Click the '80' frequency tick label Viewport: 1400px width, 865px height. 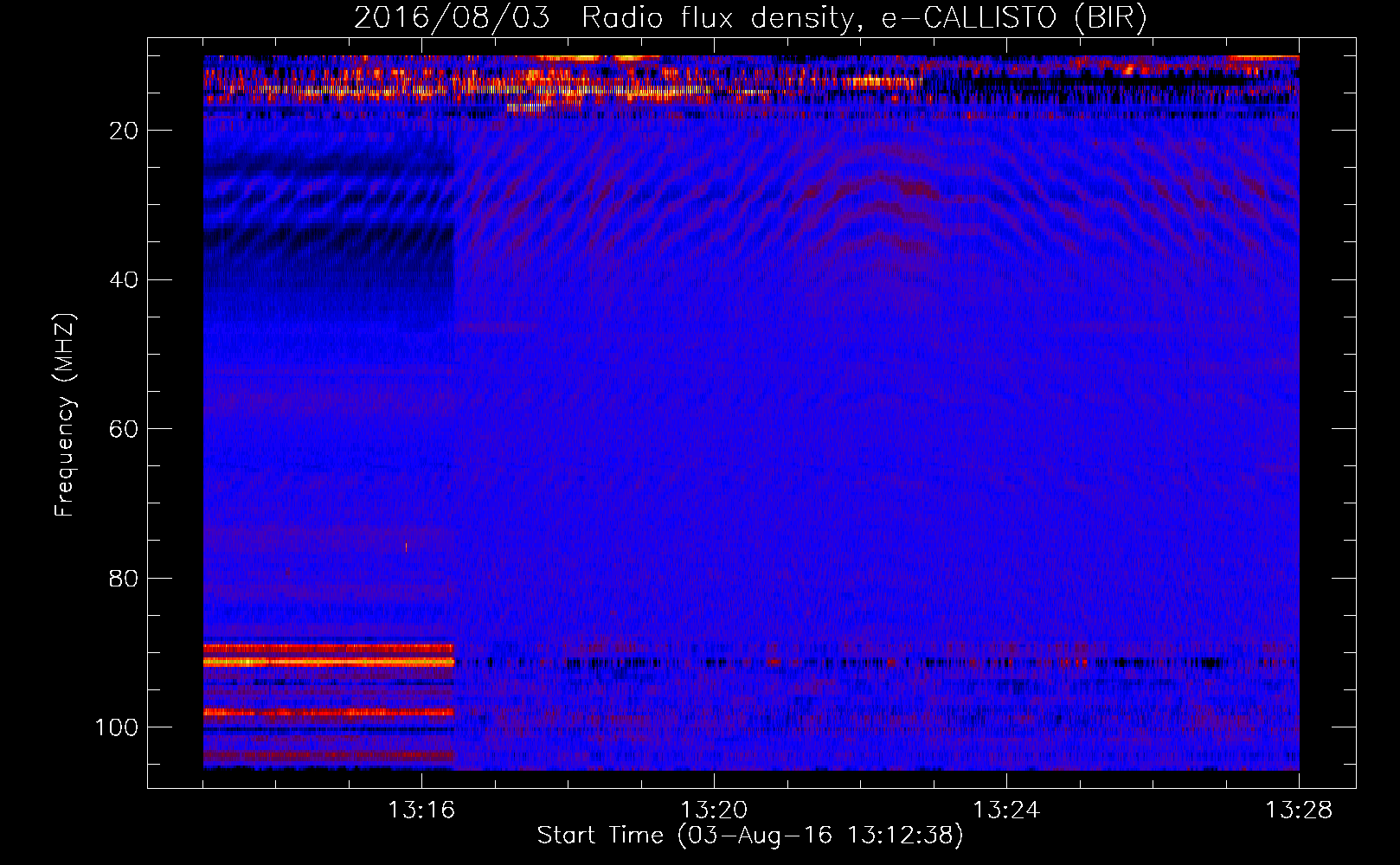pyautogui.click(x=124, y=578)
